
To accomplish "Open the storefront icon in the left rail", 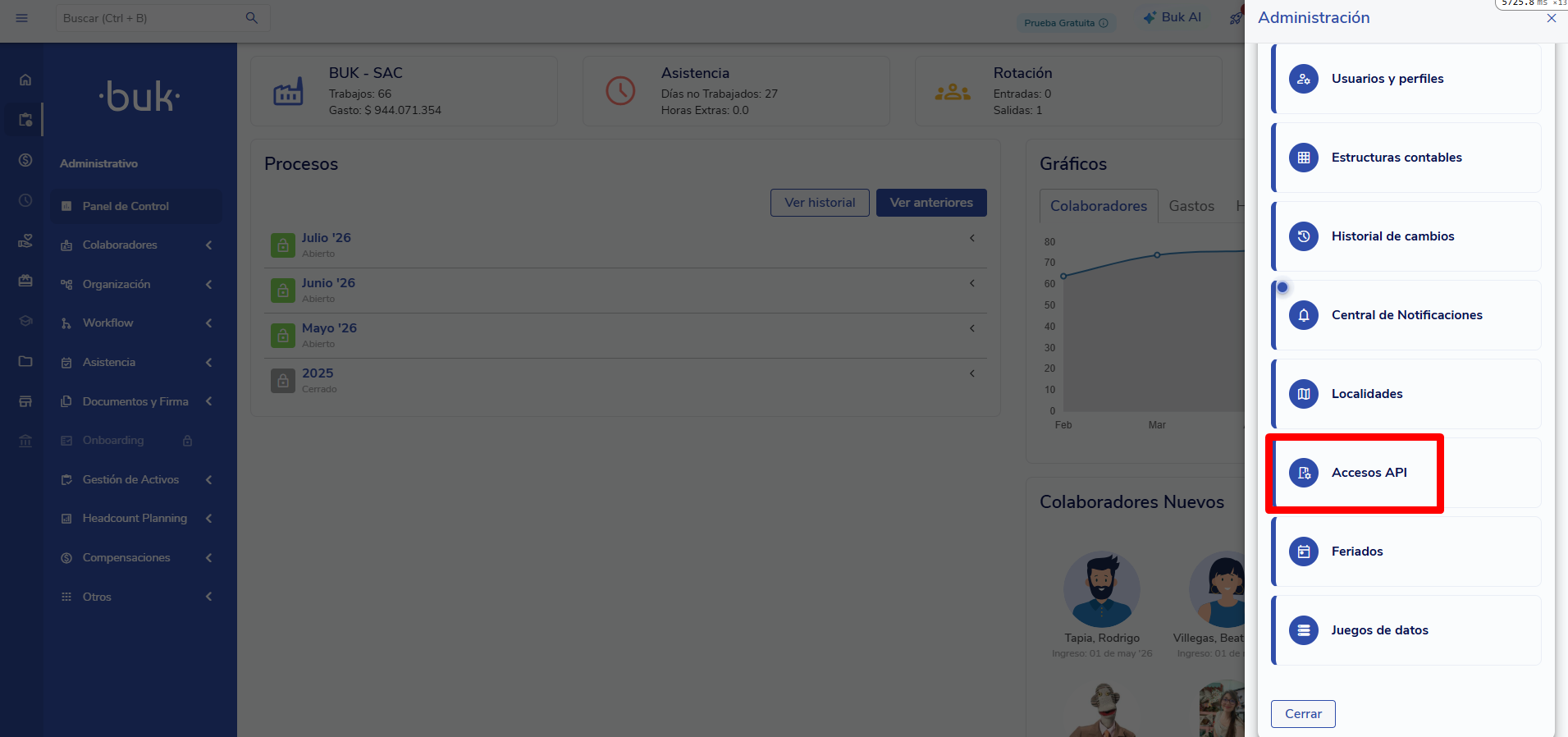I will point(25,401).
